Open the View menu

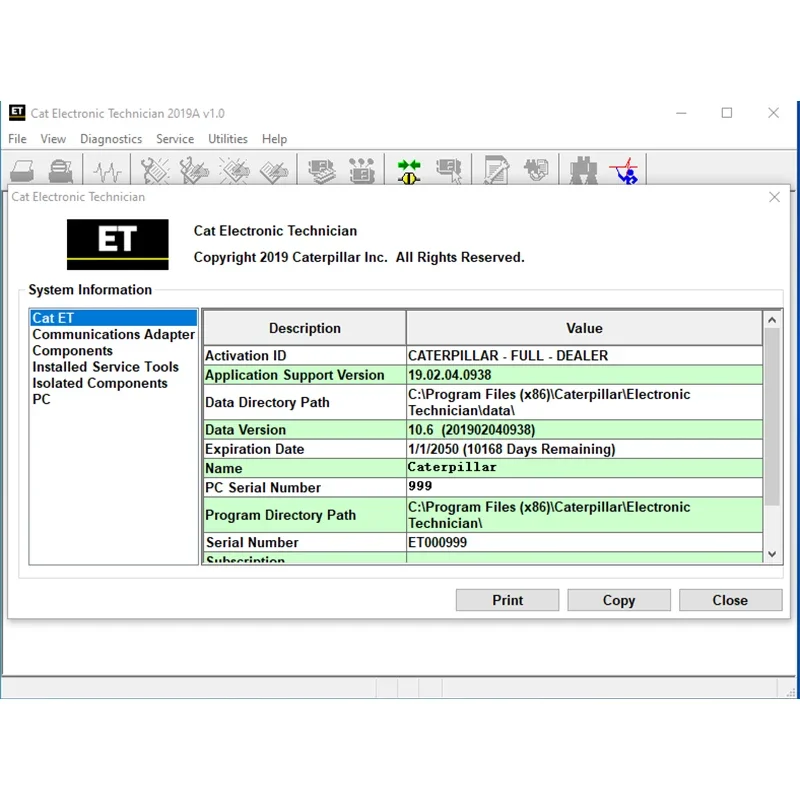coord(53,139)
